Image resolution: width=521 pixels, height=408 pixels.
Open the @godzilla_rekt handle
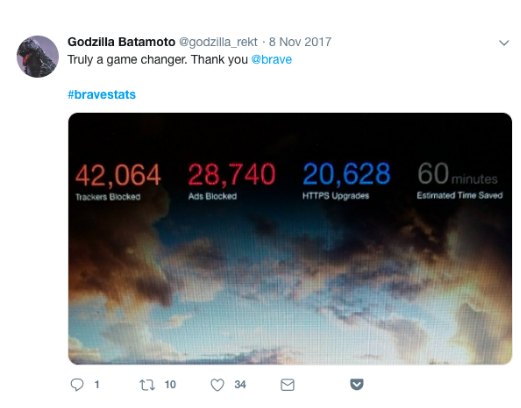pyautogui.click(x=218, y=42)
